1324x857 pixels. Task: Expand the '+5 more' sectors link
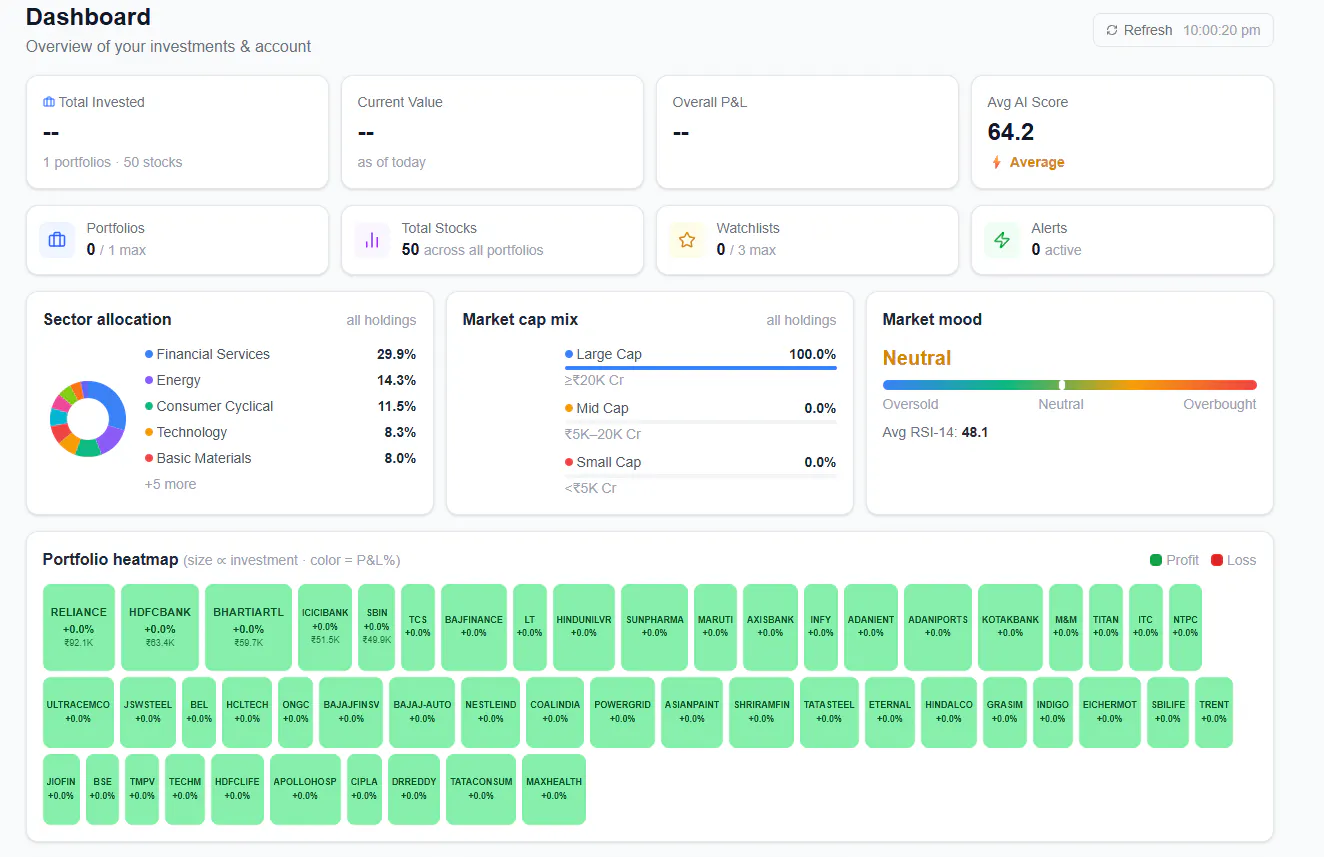(x=170, y=484)
